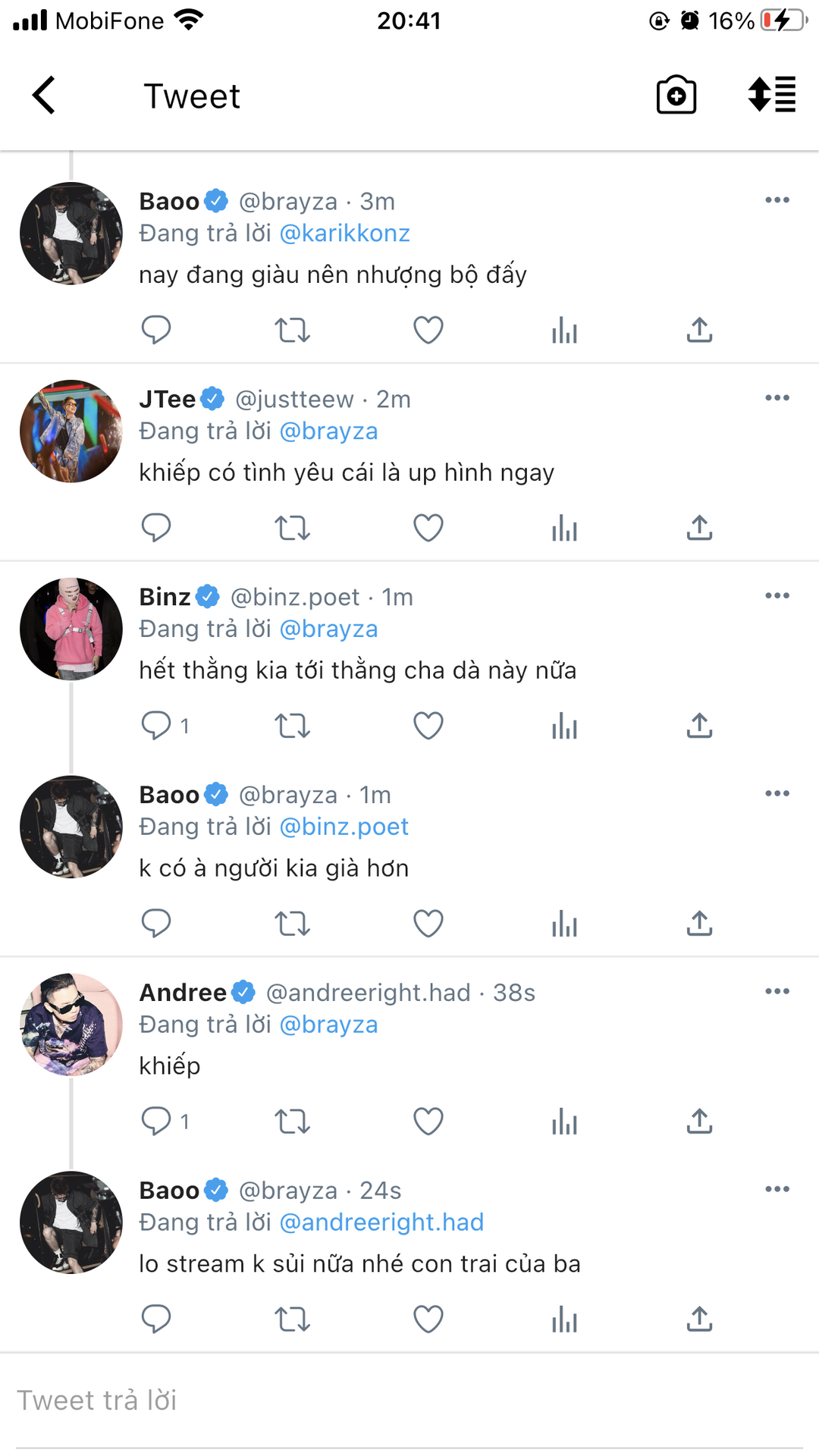Open the @binz.poet mention link
The height and width of the screenshot is (1456, 819).
(x=344, y=827)
